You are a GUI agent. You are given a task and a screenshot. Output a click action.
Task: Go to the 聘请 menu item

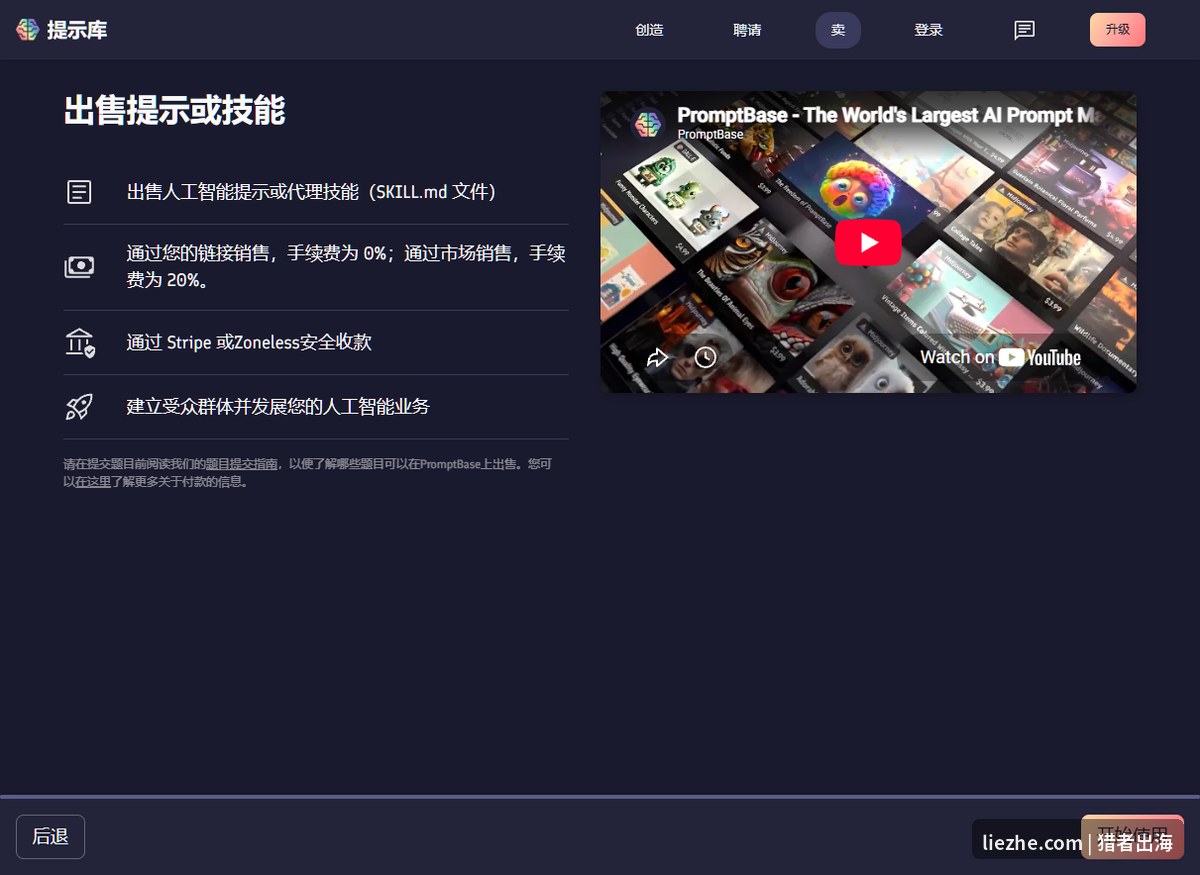747,30
